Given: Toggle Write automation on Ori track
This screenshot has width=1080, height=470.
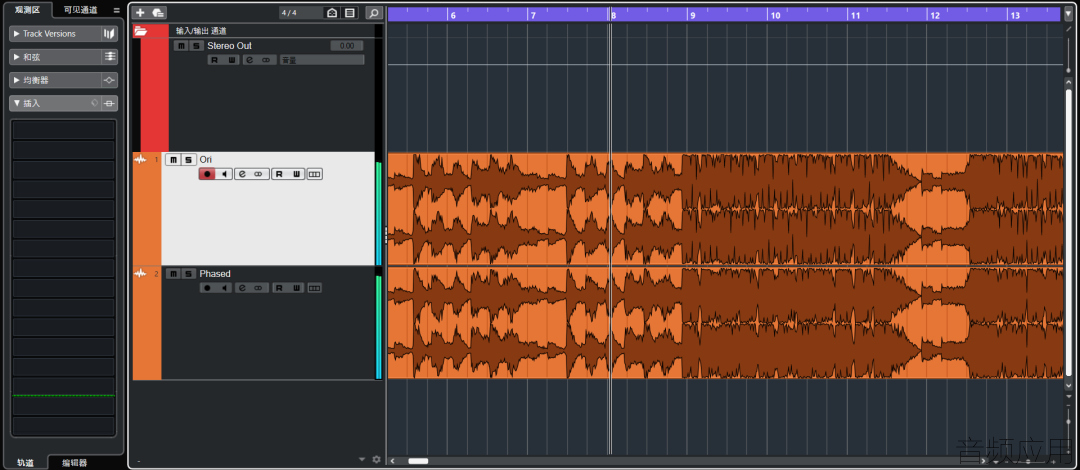Looking at the screenshot, I should coord(295,174).
